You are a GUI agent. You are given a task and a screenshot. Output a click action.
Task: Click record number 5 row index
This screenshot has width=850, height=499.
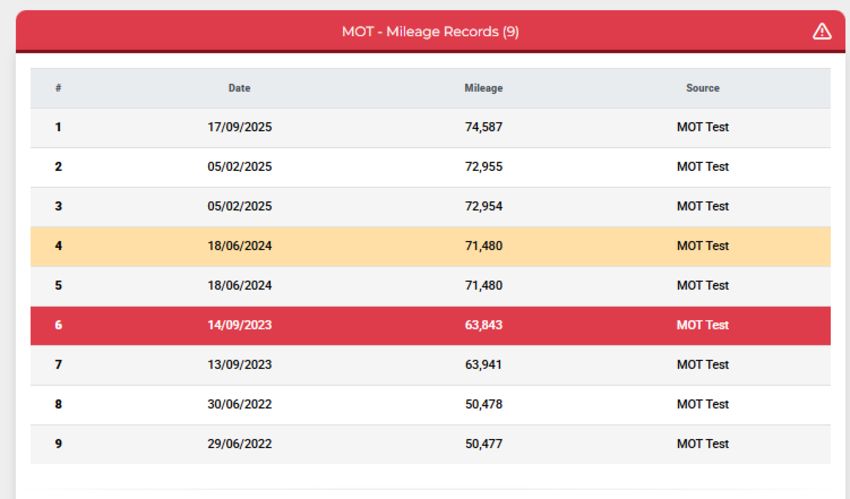[x=59, y=286]
